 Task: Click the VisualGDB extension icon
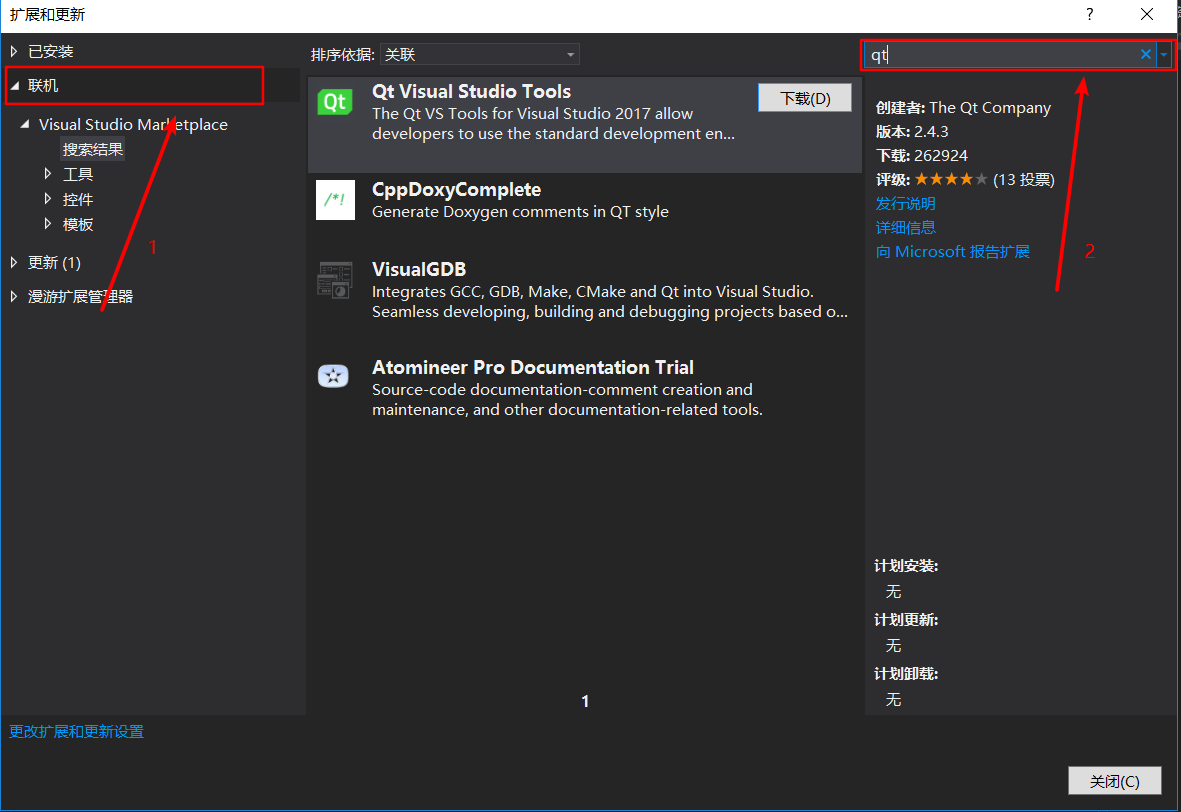click(x=335, y=279)
